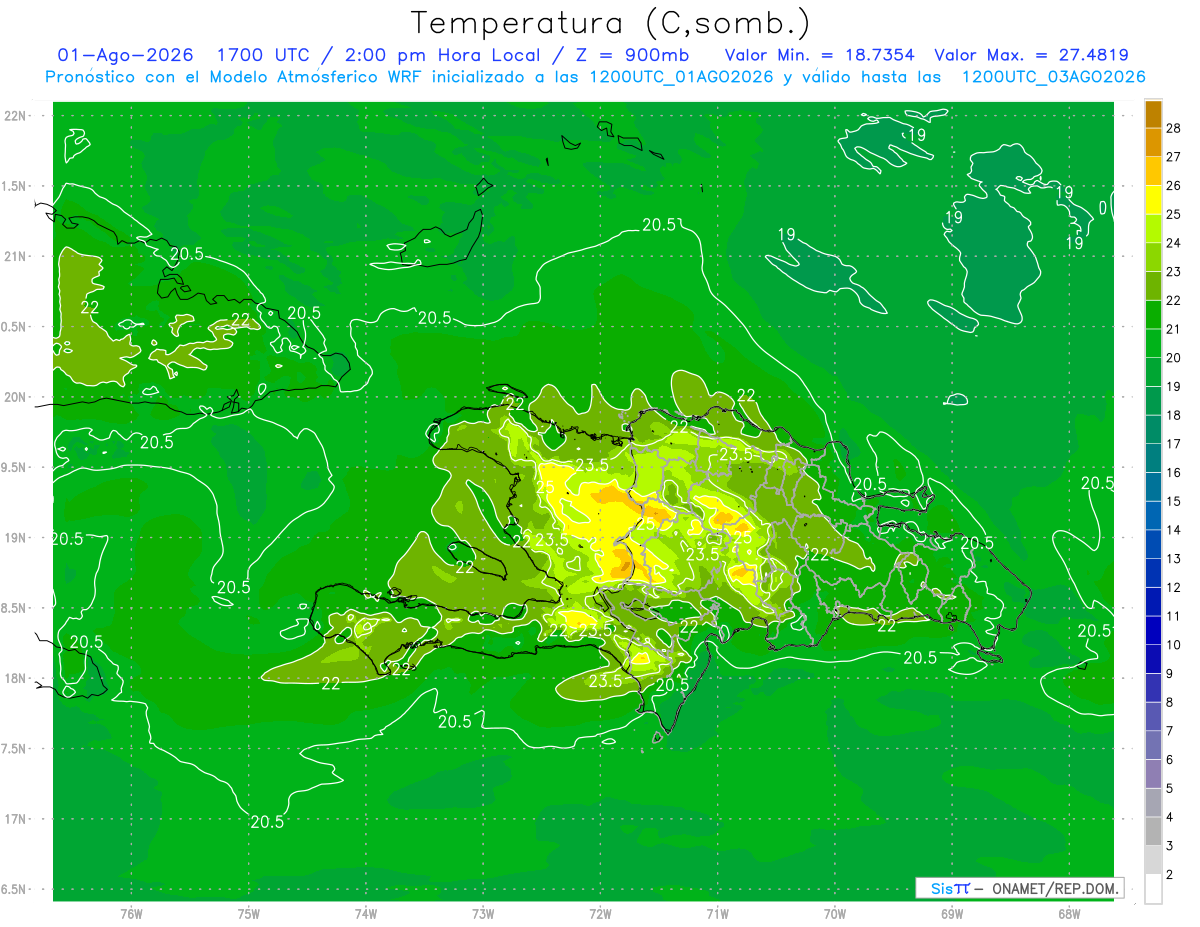The width and height of the screenshot is (1200, 927).
Task: Click the '73W' longitude axis label
Action: [x=483, y=913]
